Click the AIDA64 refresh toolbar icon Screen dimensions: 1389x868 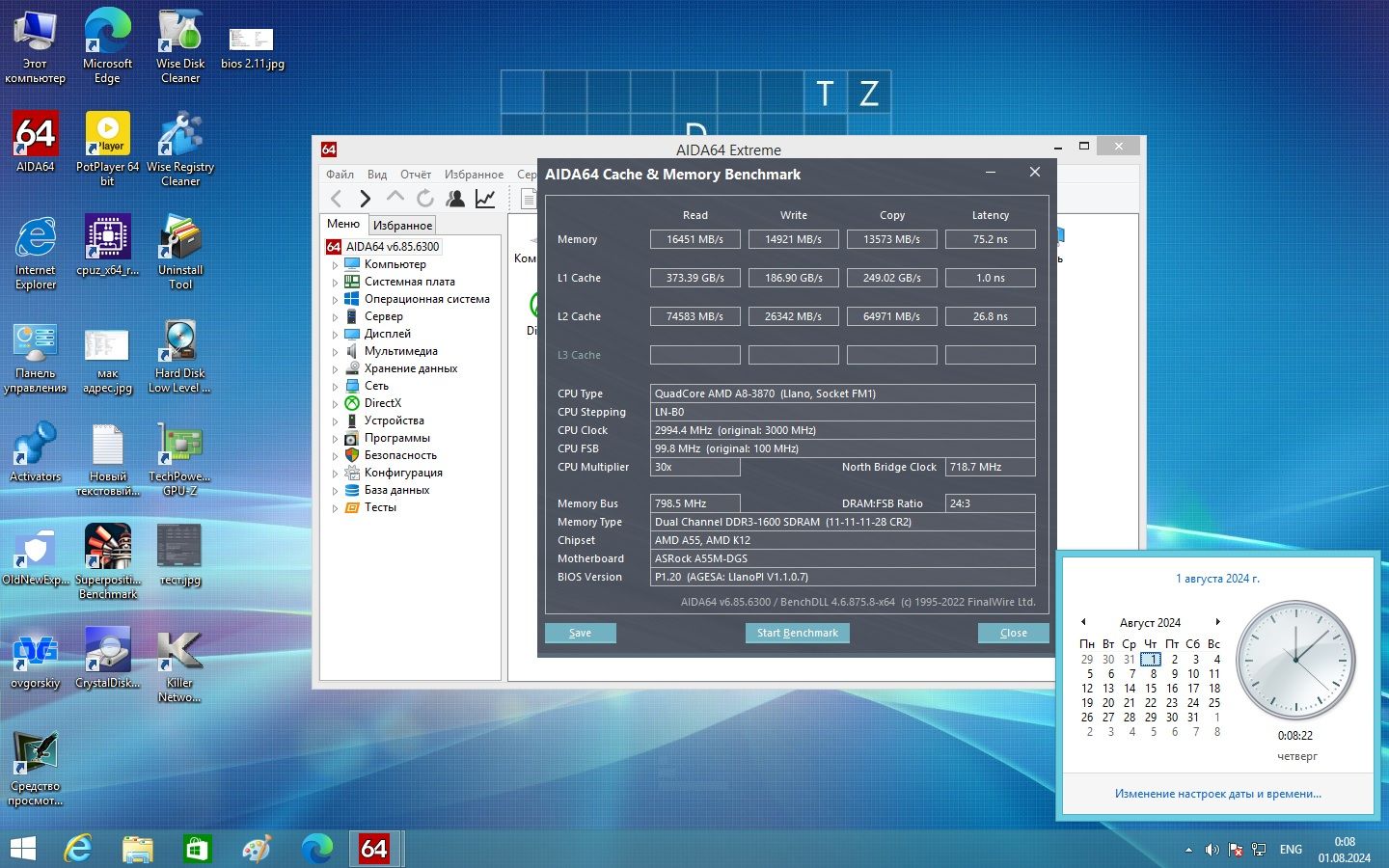pos(424,199)
